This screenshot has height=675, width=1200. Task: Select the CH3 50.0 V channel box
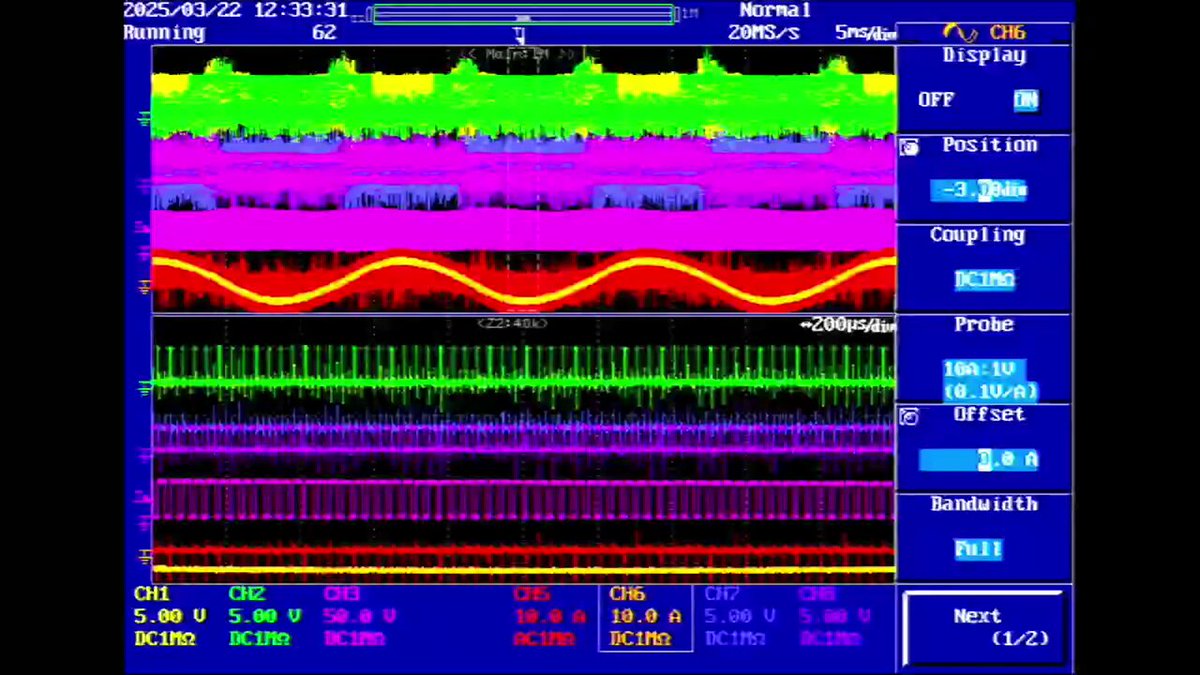(359, 617)
